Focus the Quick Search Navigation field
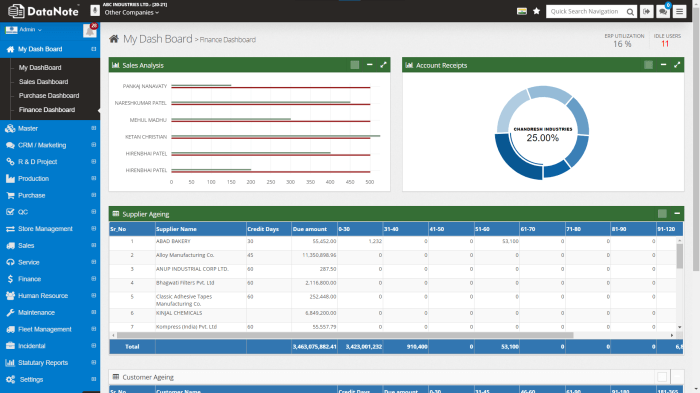 click(585, 12)
